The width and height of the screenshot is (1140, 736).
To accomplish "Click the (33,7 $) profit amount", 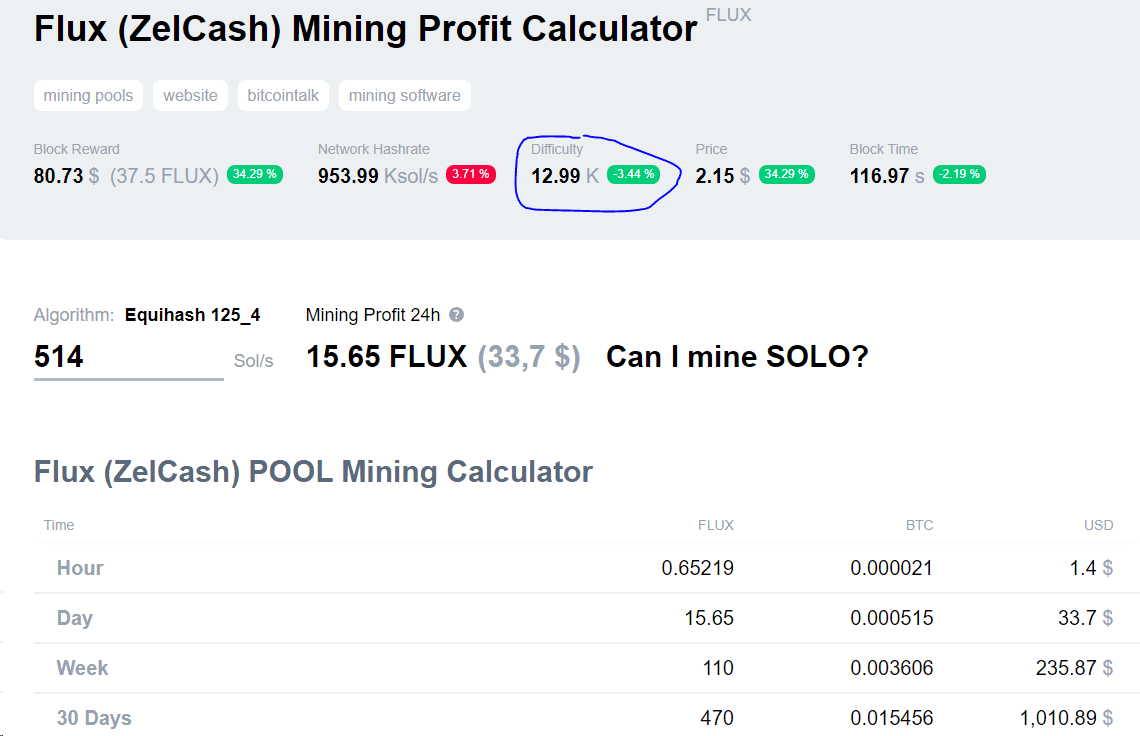I will (x=529, y=357).
